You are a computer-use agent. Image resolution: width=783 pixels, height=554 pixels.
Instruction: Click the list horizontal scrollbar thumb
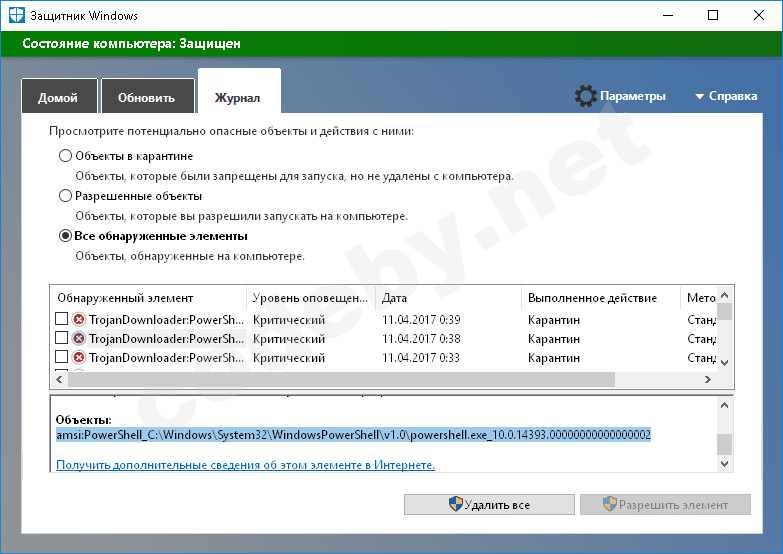341,380
